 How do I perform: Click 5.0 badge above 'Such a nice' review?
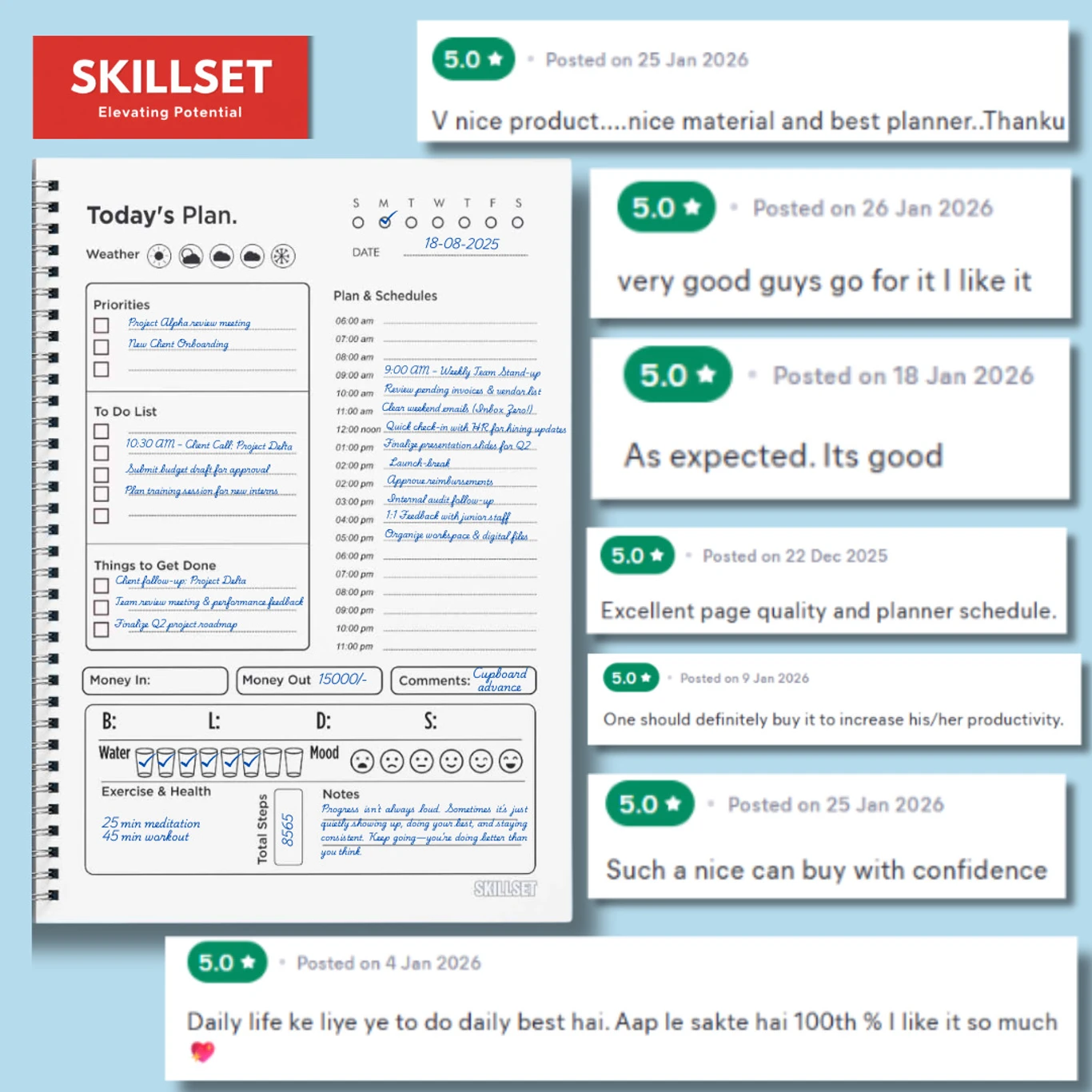(650, 803)
